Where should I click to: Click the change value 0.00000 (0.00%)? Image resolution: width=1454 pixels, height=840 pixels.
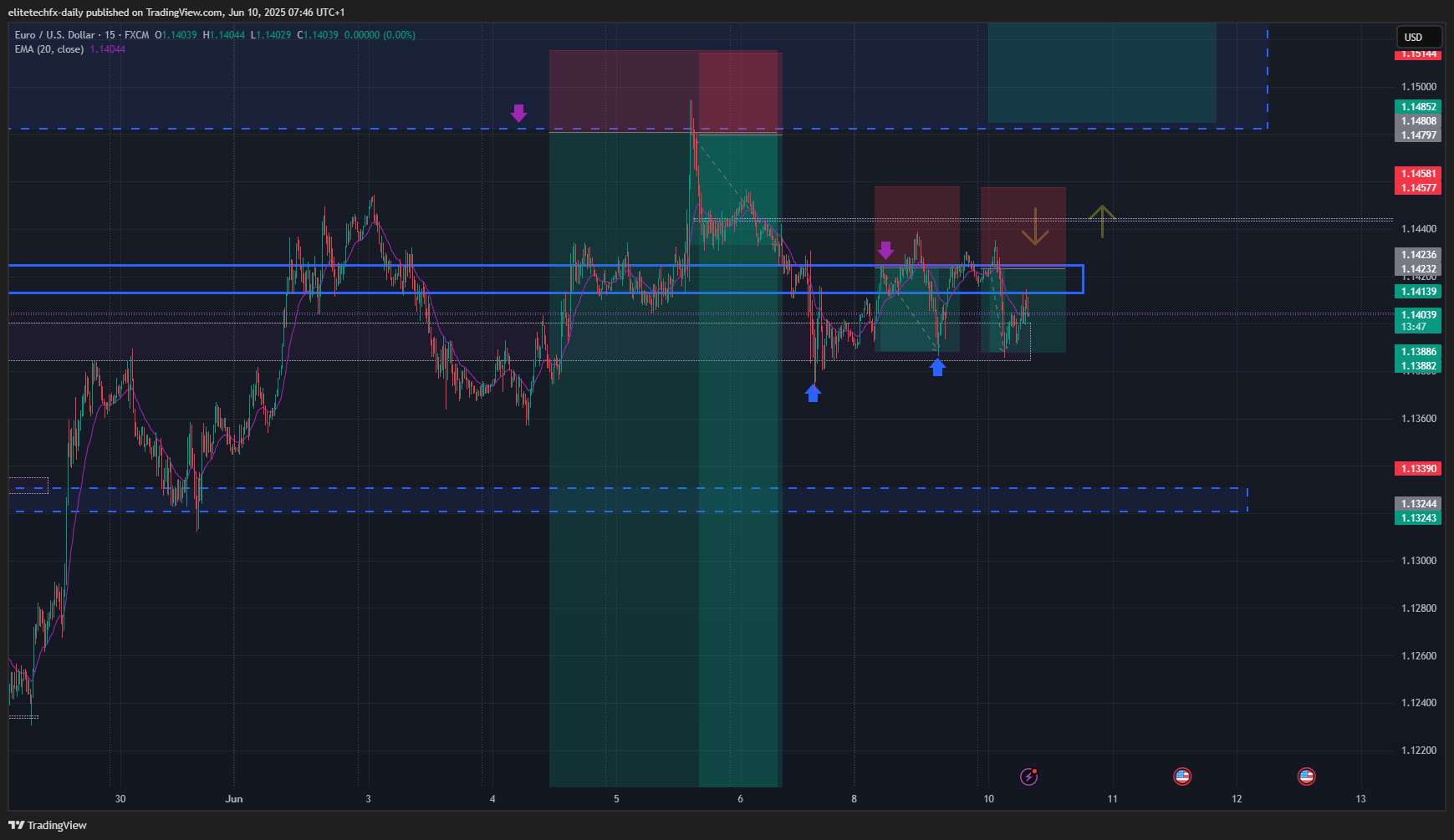[x=380, y=35]
